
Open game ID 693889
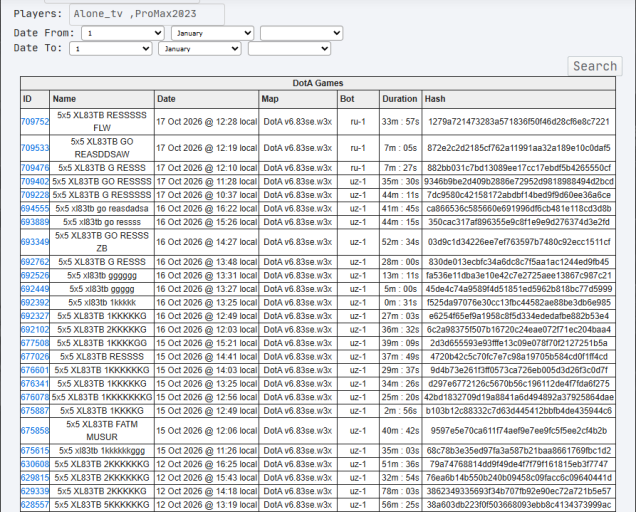[35, 222]
